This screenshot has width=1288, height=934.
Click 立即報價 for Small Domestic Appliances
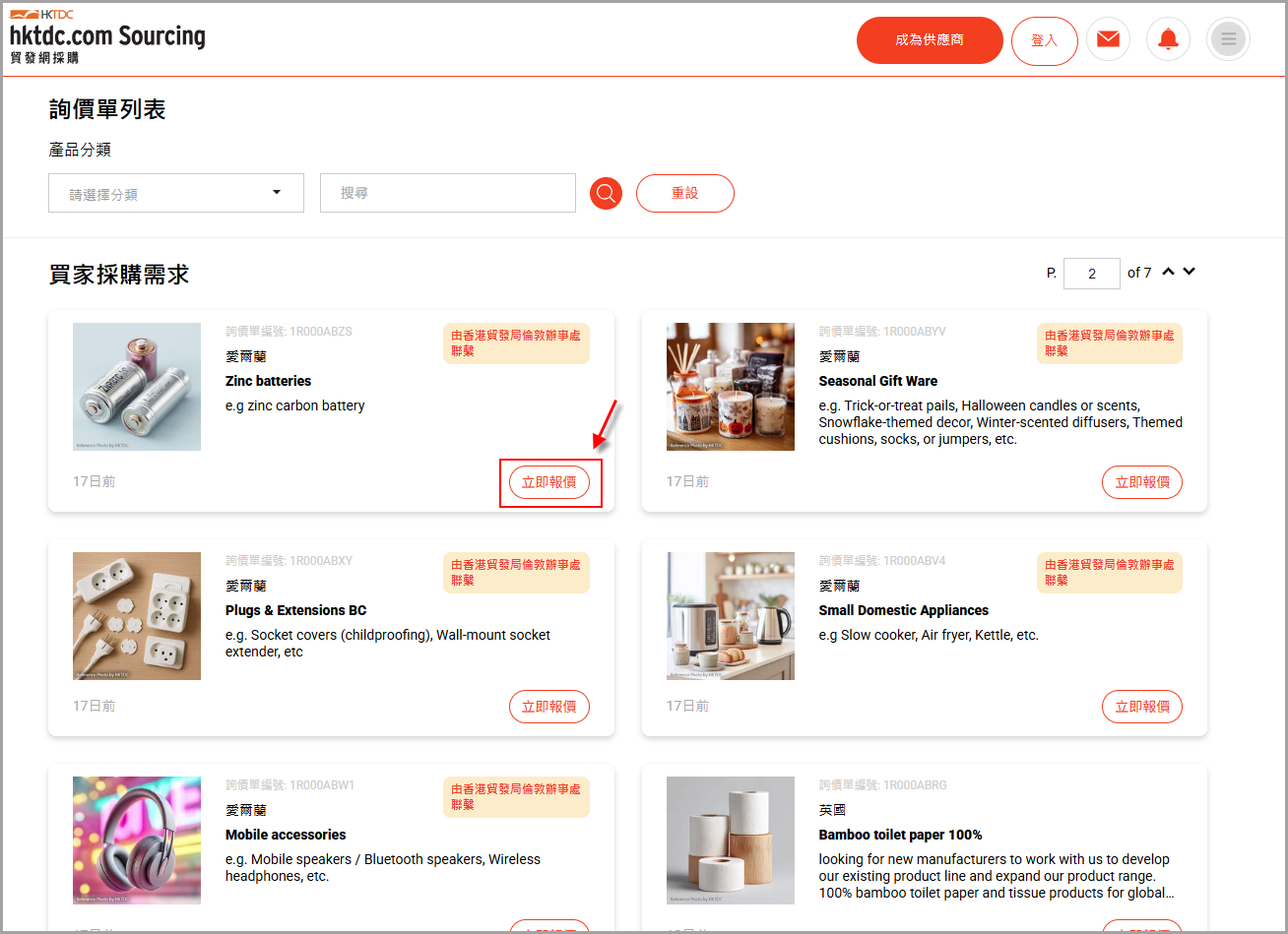[1142, 707]
